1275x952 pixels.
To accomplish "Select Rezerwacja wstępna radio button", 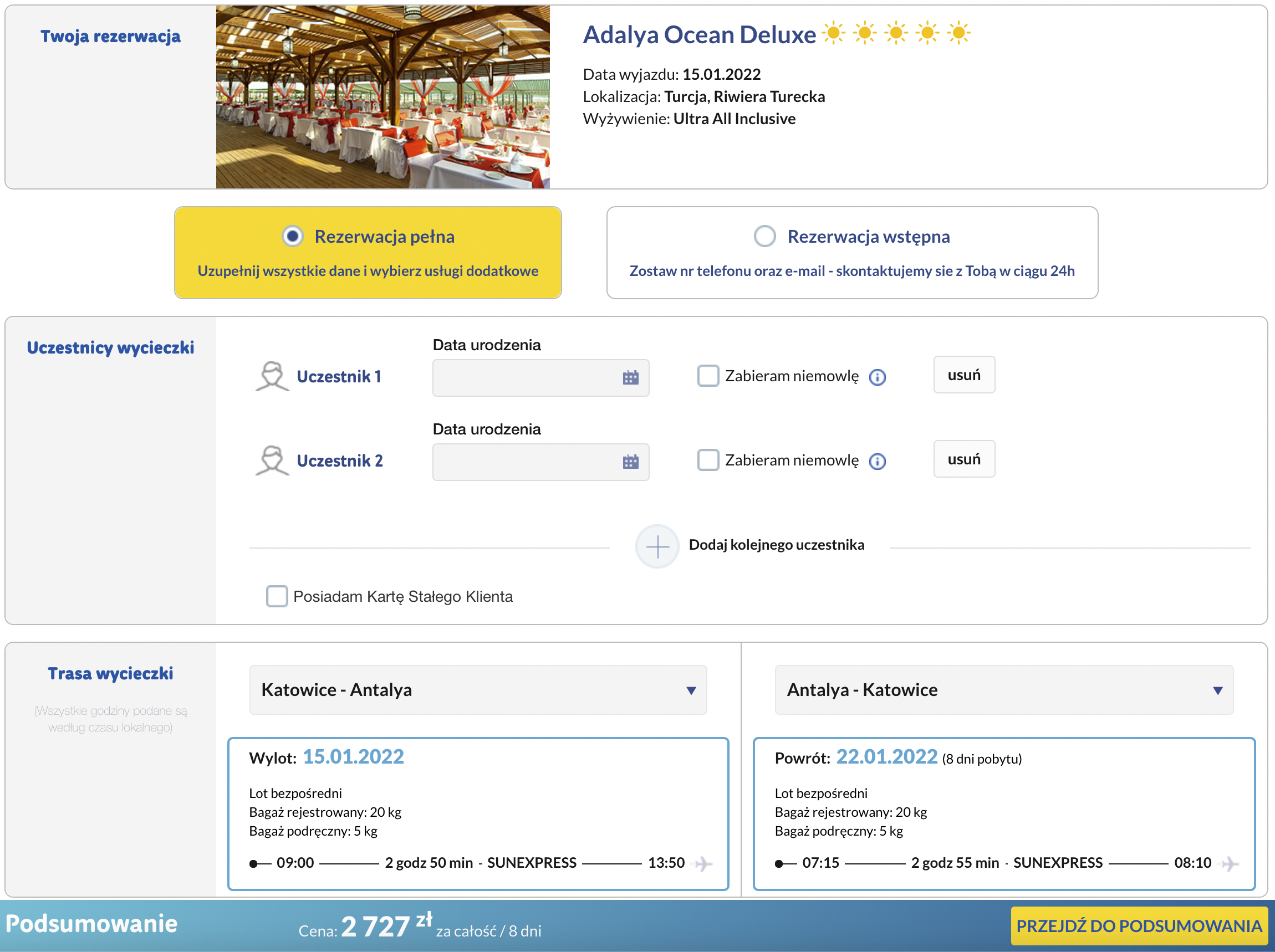I will click(765, 236).
